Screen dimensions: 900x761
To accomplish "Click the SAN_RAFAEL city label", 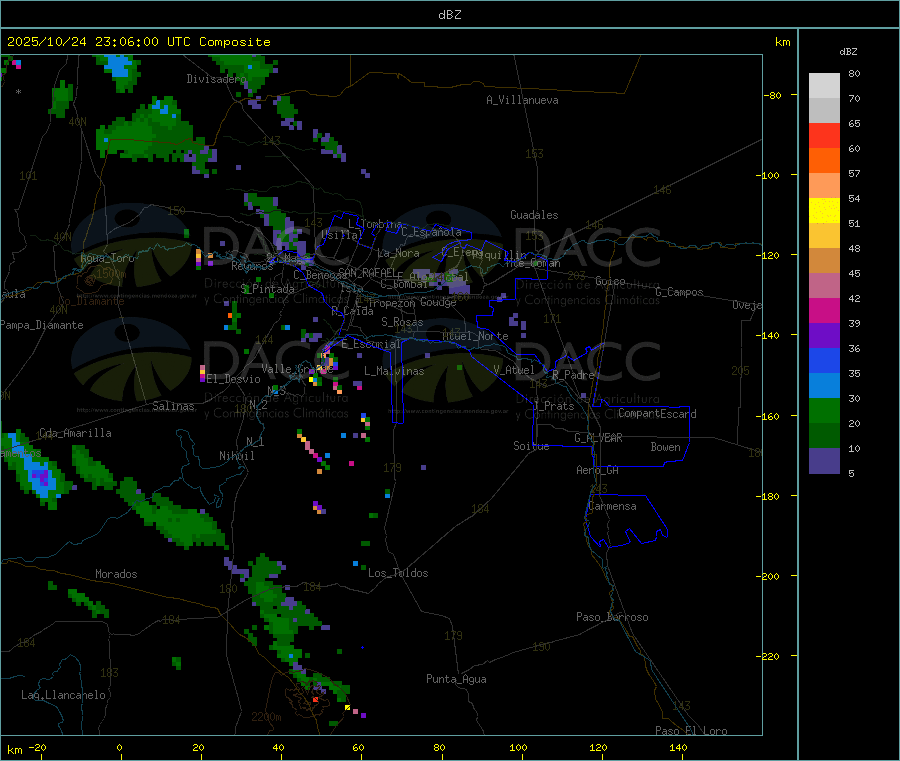I will 367,272.
